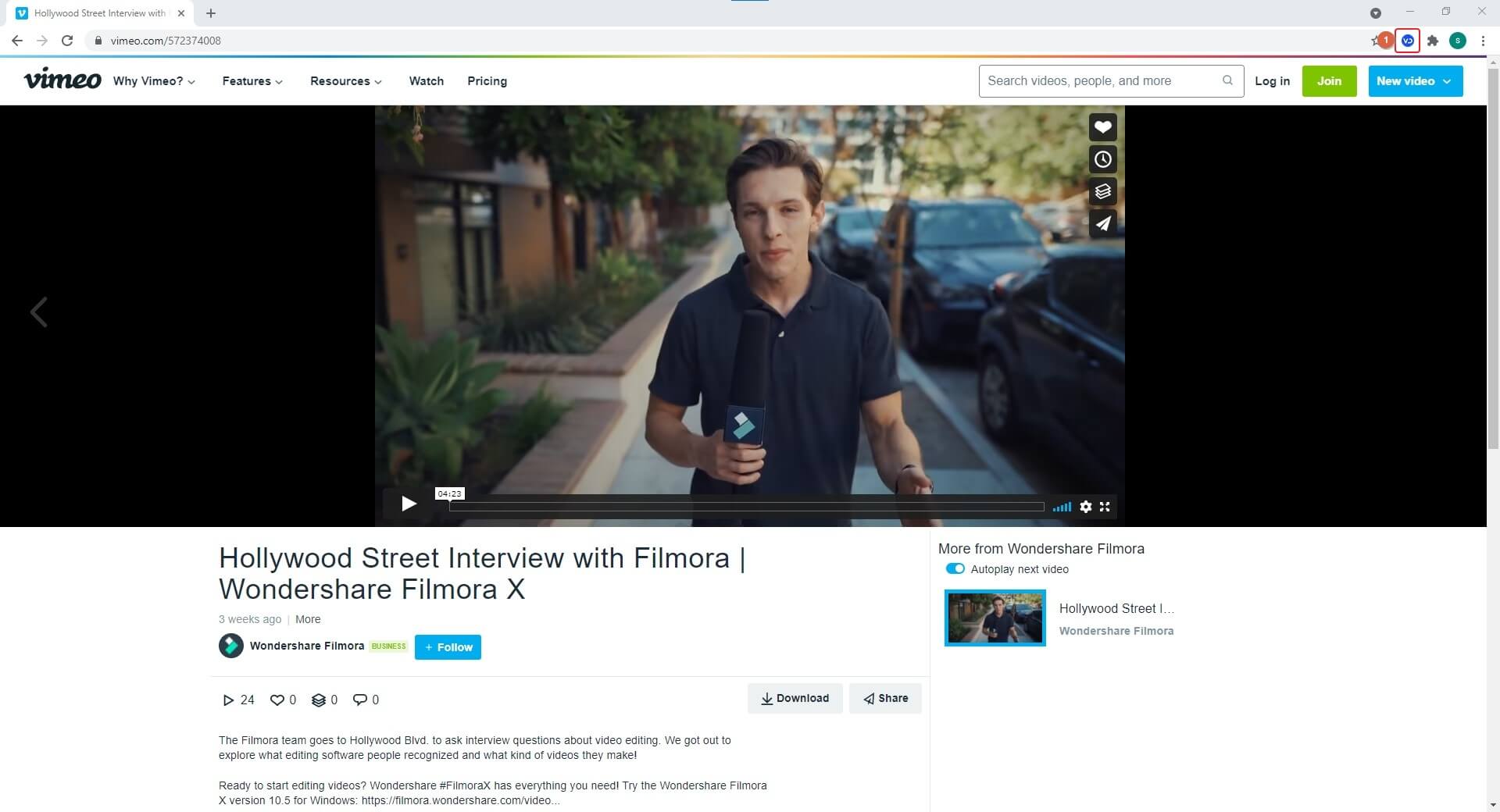The width and height of the screenshot is (1500, 812).
Task: Open the Resources dropdown
Action: [x=346, y=81]
